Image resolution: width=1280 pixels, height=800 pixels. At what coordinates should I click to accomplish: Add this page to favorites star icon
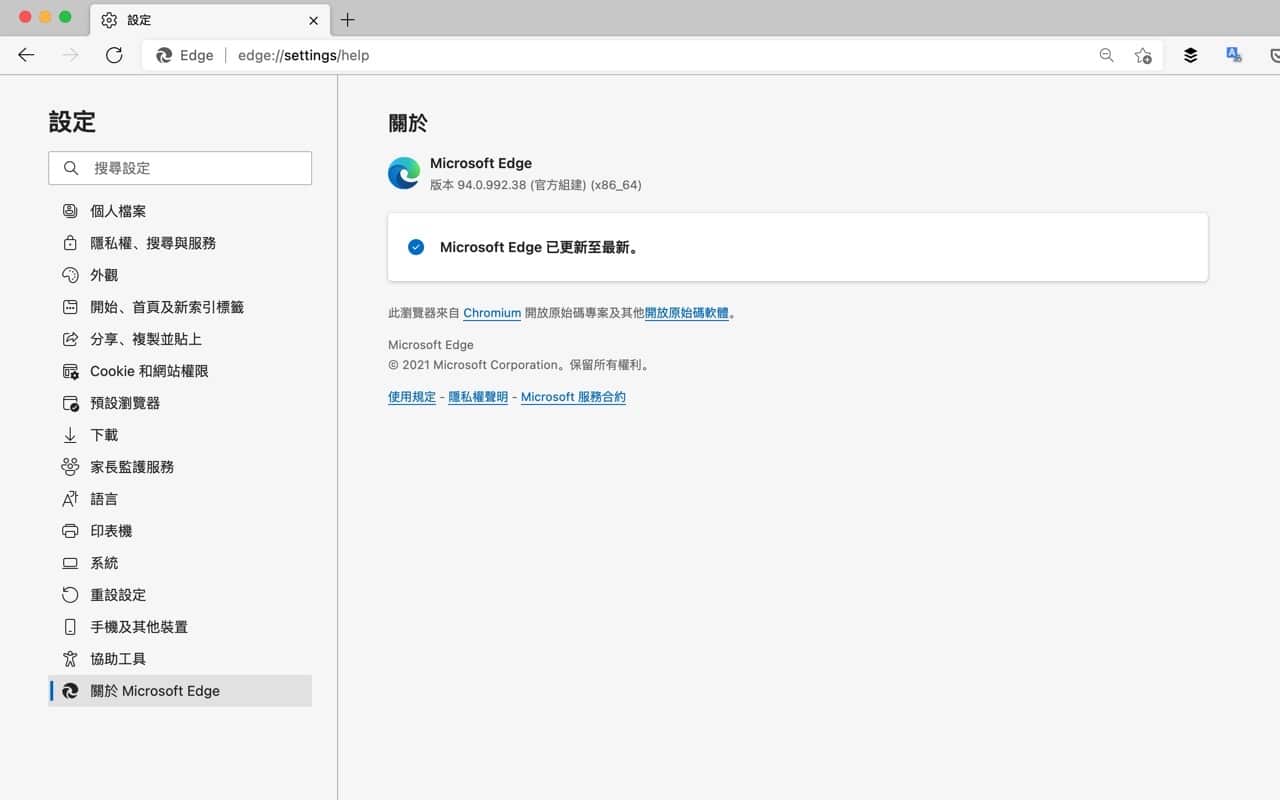1143,55
